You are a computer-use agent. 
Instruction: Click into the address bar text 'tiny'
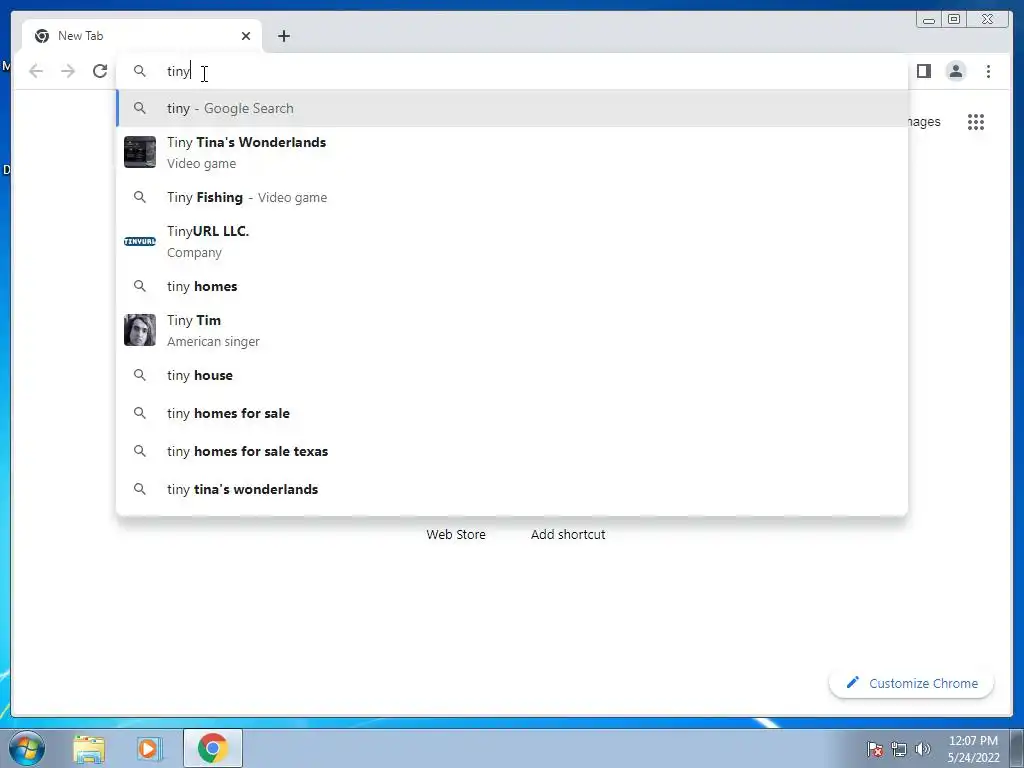coord(178,71)
